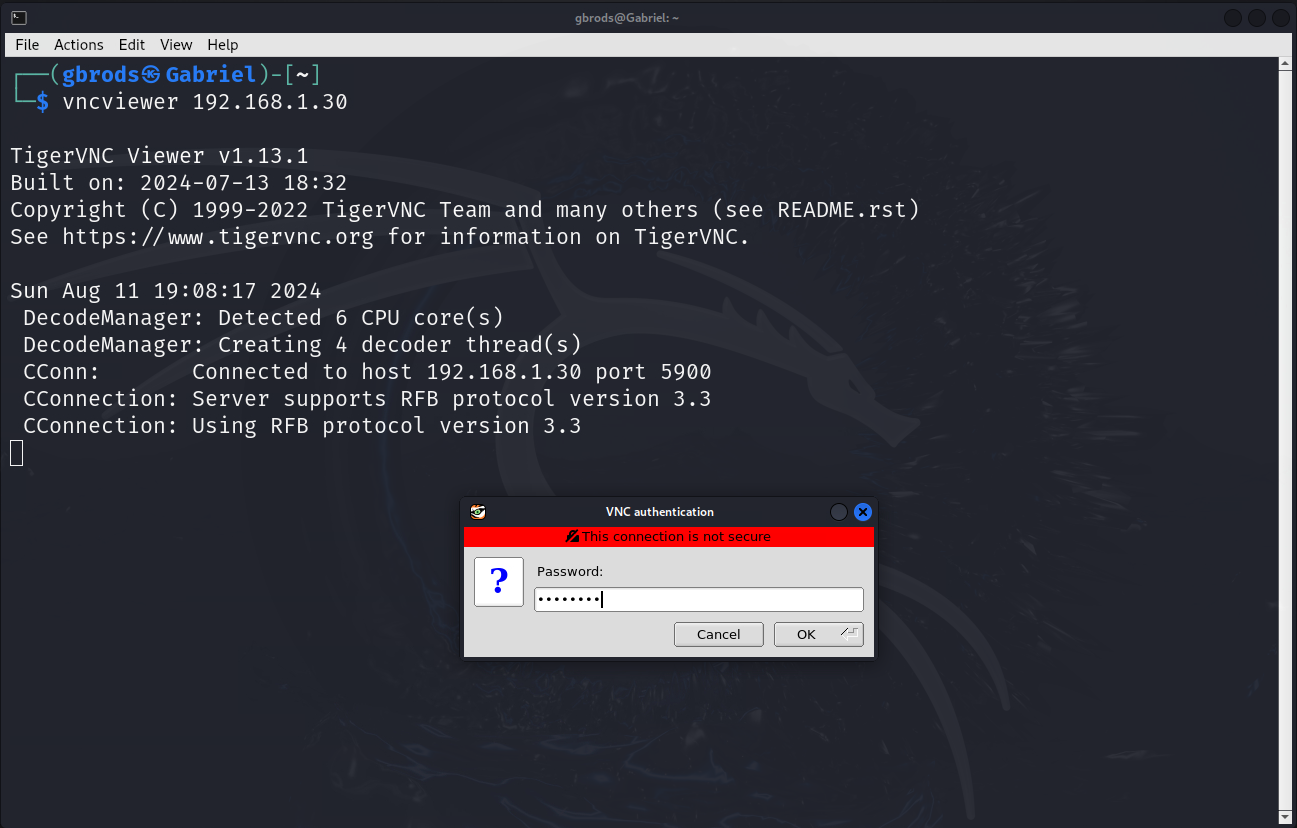
Task: Open the View menu
Action: point(176,45)
